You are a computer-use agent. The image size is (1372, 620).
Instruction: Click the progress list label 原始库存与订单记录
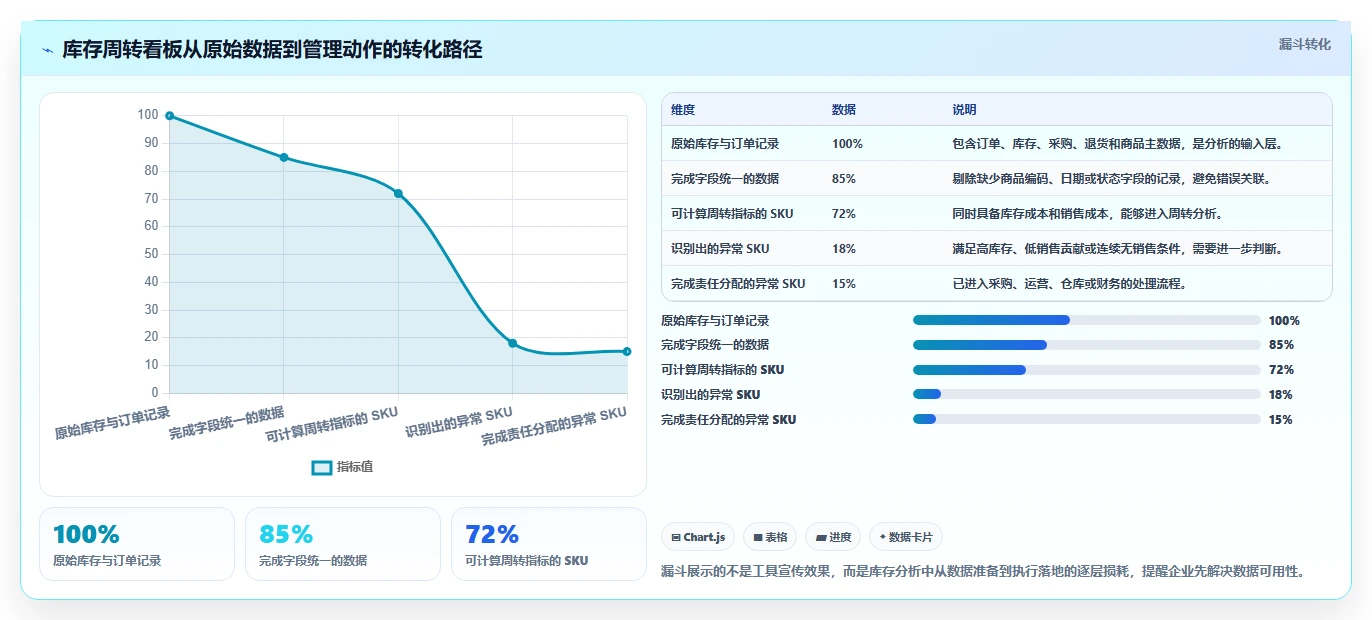[715, 321]
